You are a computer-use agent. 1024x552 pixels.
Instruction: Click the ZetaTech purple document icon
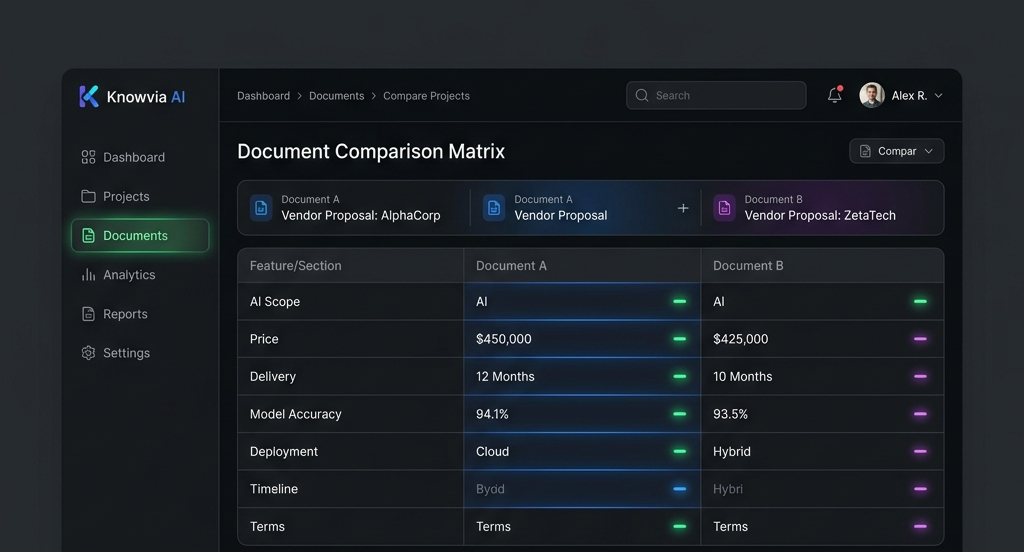(724, 208)
